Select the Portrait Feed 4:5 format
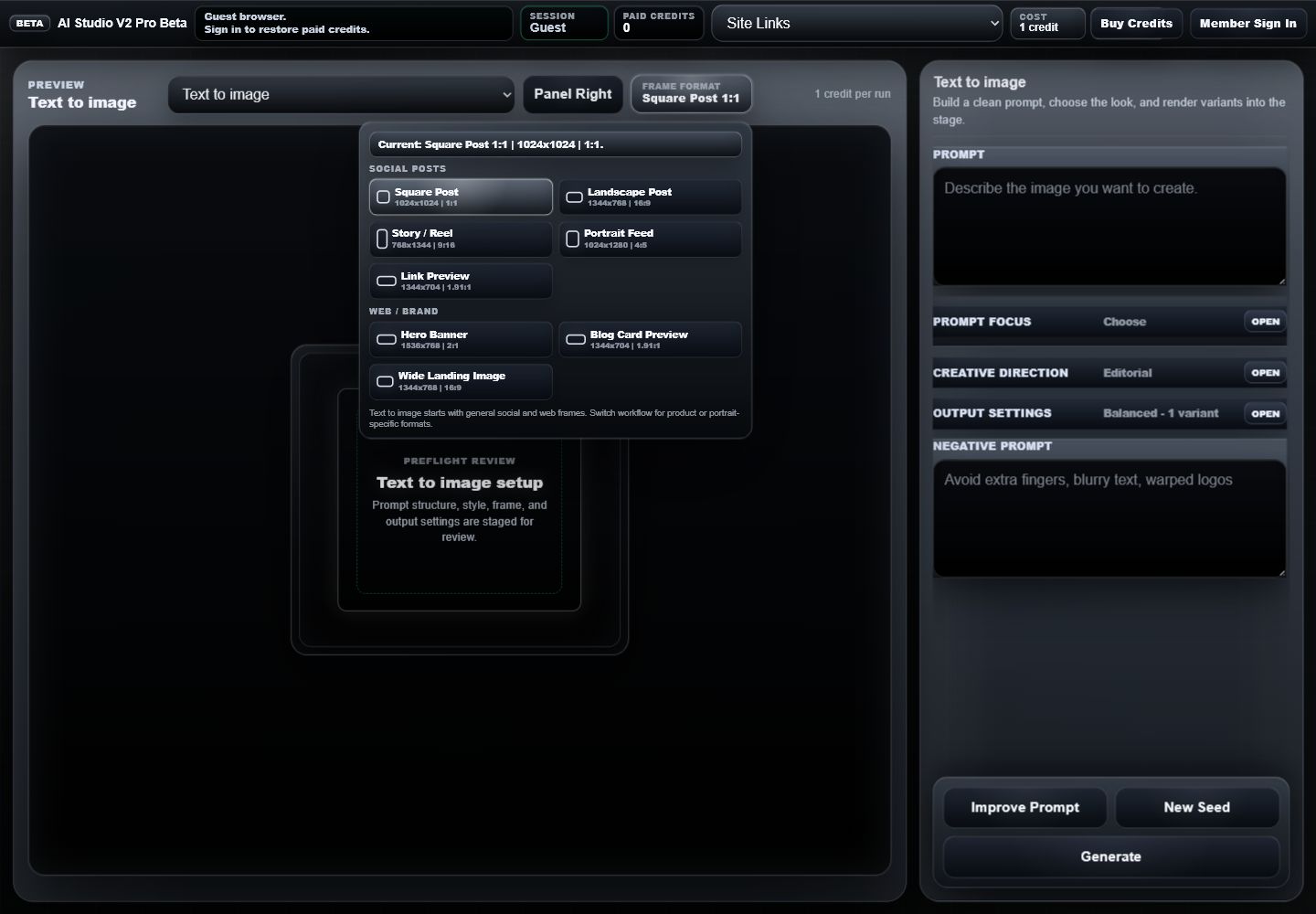Viewport: 1316px width, 914px height. (651, 239)
